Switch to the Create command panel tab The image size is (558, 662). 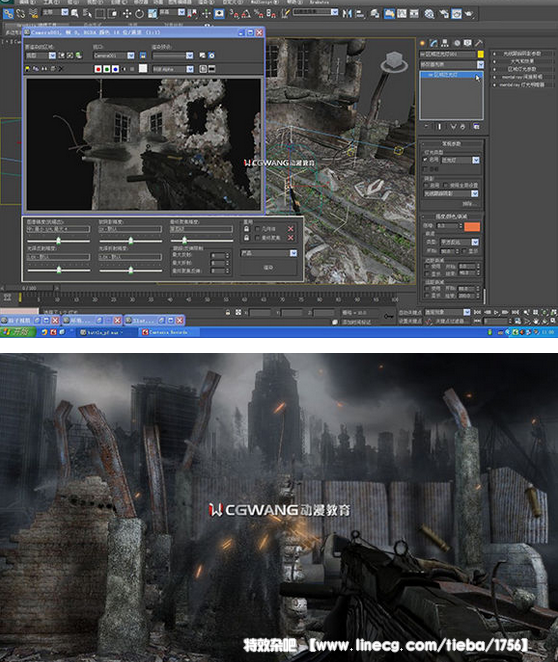tap(423, 43)
